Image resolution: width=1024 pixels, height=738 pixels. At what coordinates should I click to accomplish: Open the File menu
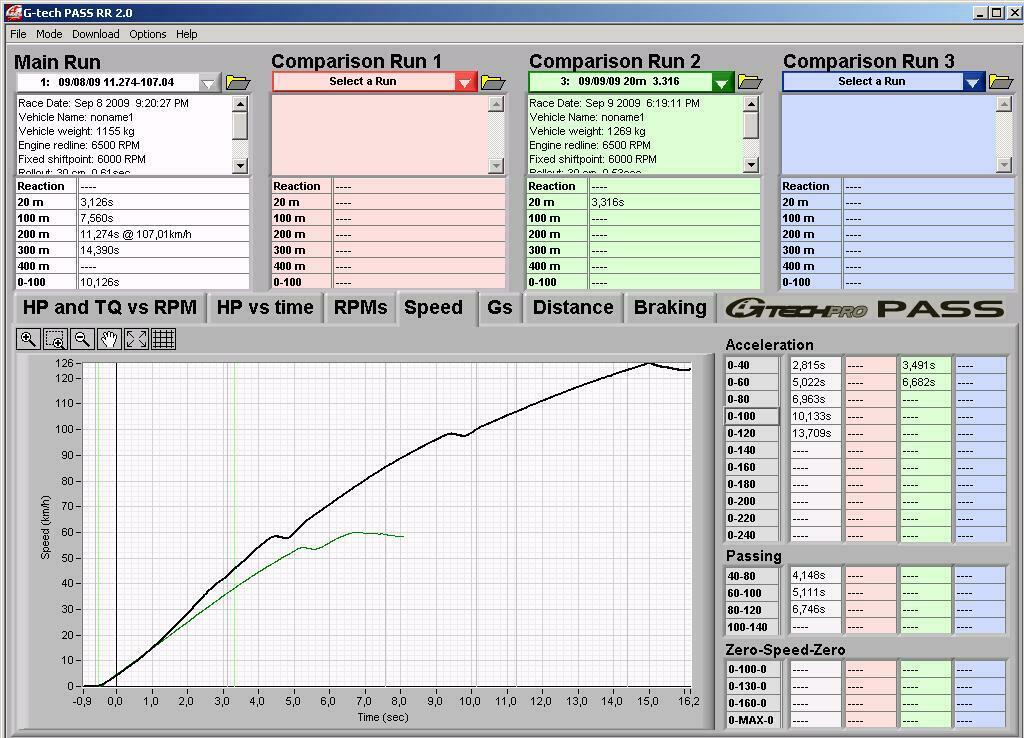[x=18, y=34]
